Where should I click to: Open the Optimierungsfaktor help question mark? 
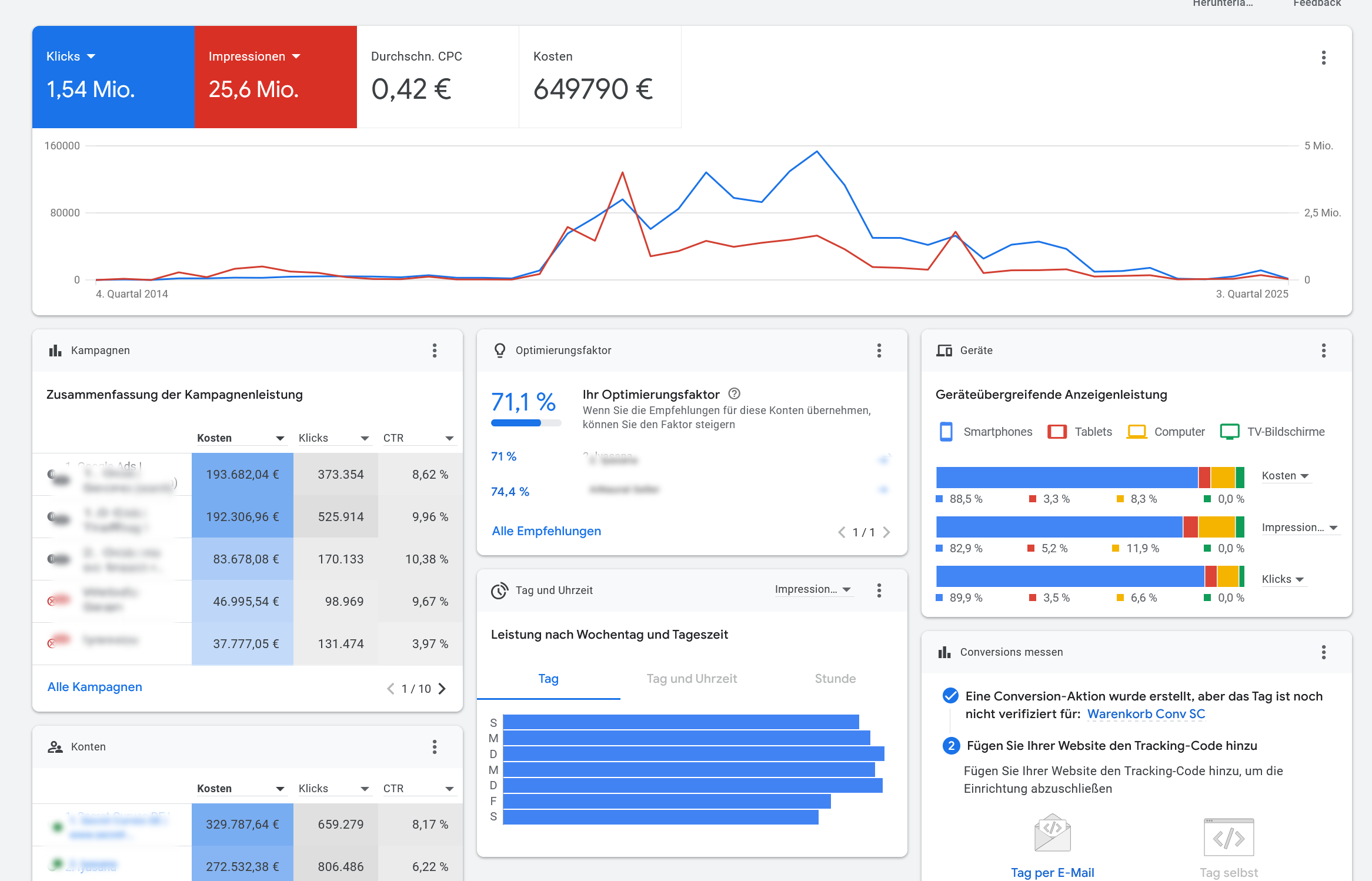pyautogui.click(x=734, y=394)
